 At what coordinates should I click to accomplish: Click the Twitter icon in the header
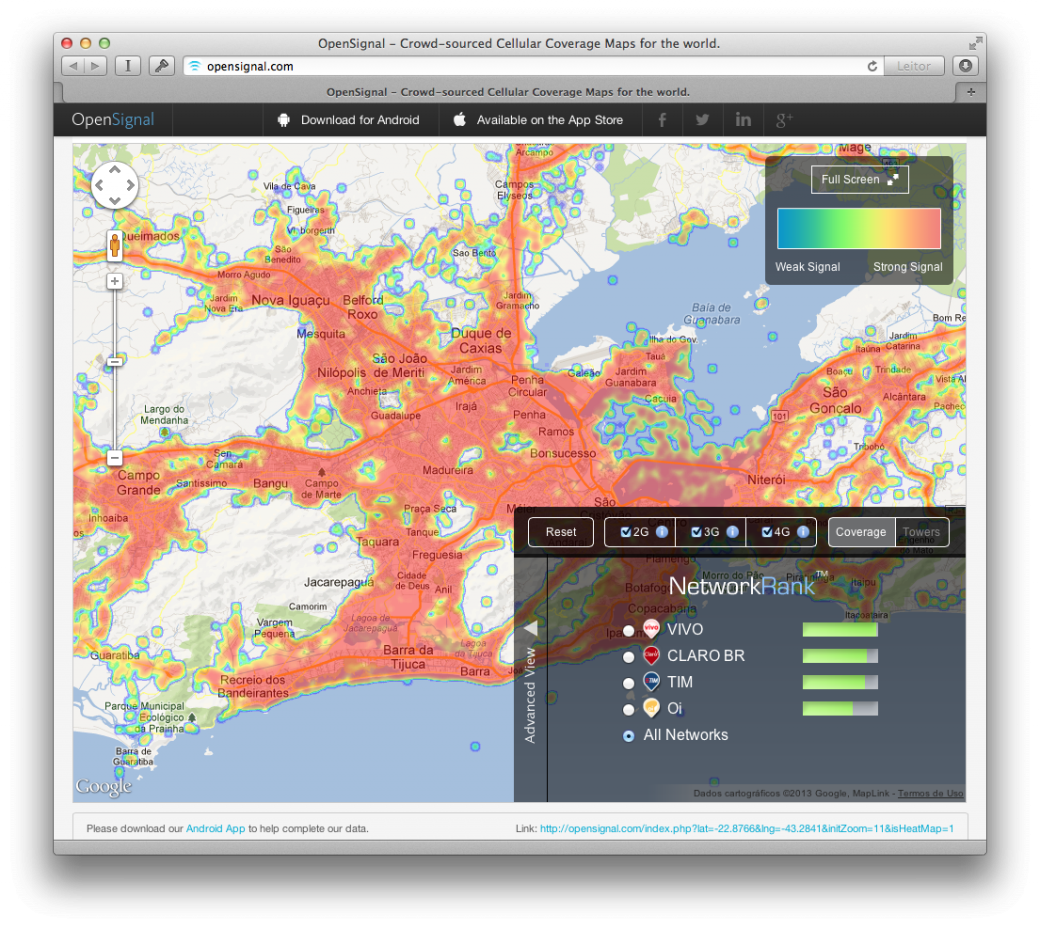coord(702,119)
